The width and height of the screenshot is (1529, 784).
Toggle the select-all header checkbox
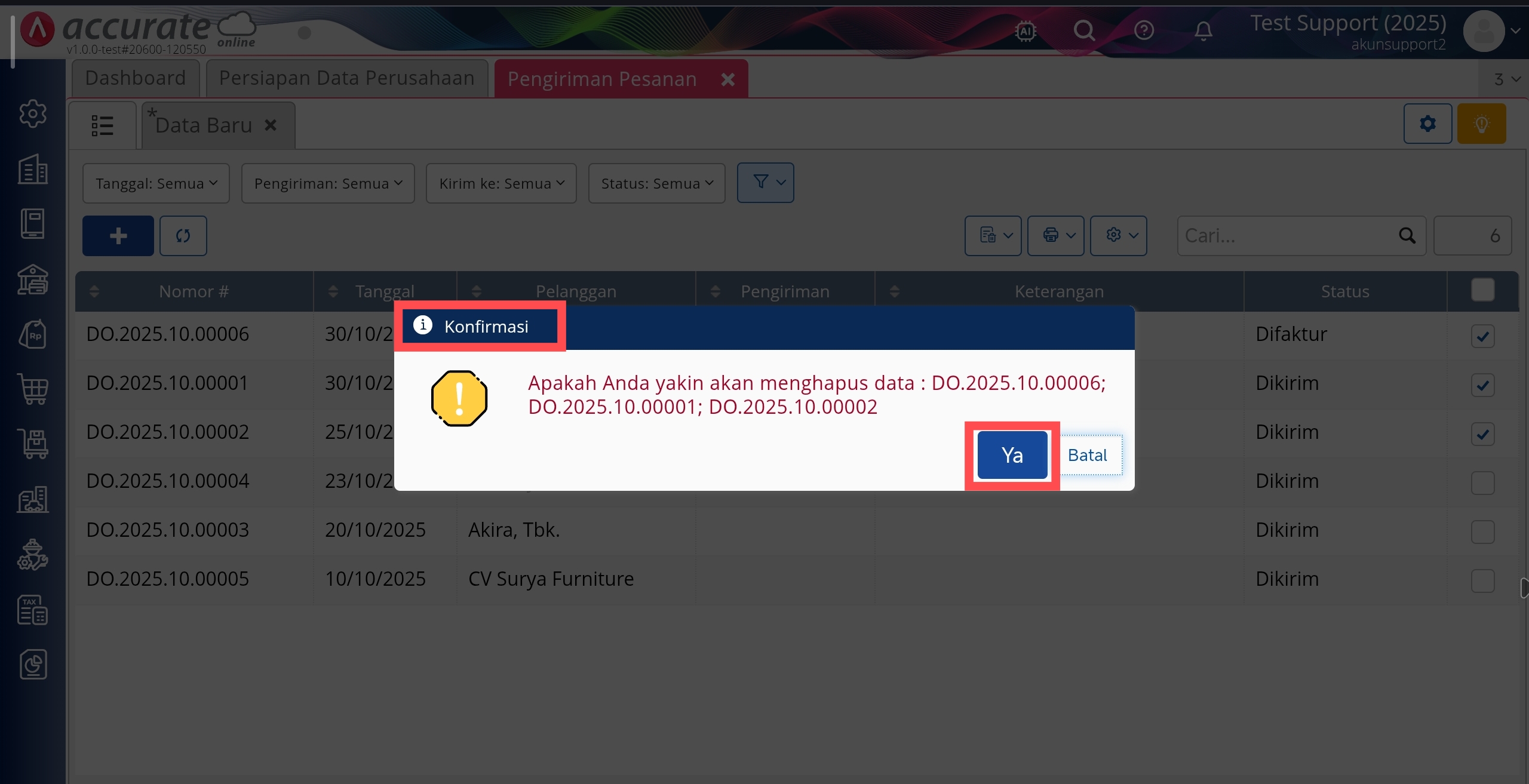point(1482,290)
